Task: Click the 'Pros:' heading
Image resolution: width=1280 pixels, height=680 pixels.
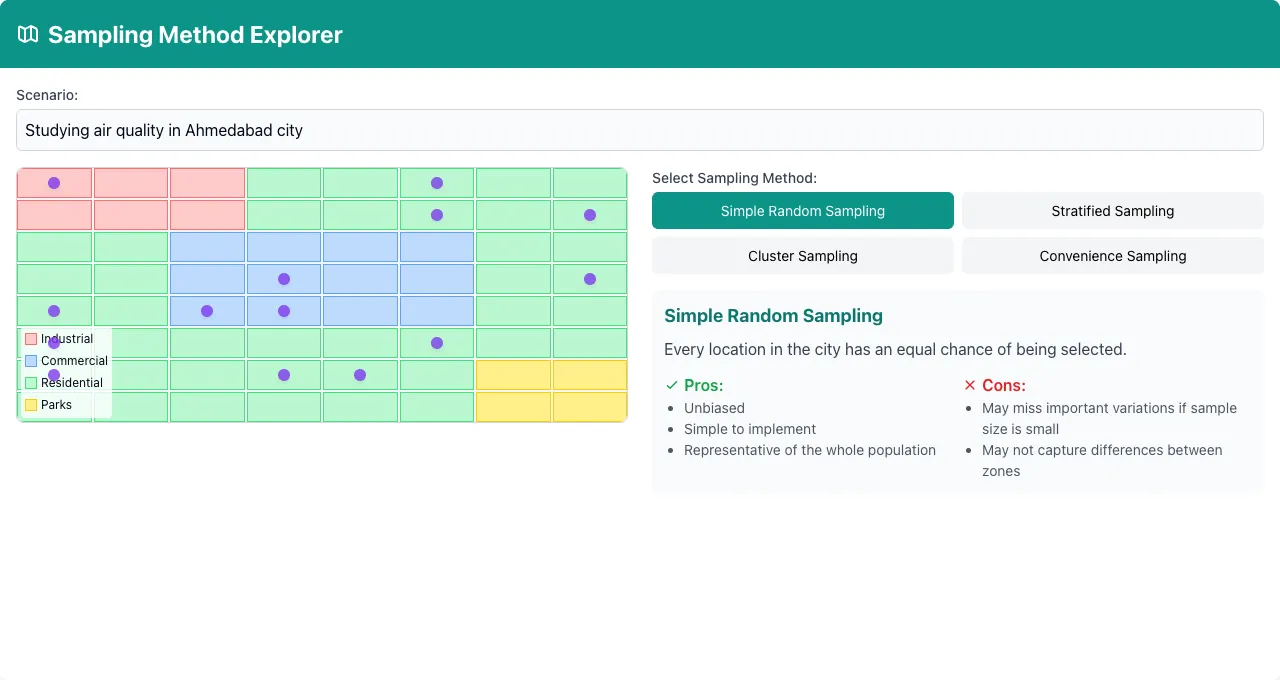Action: point(703,385)
